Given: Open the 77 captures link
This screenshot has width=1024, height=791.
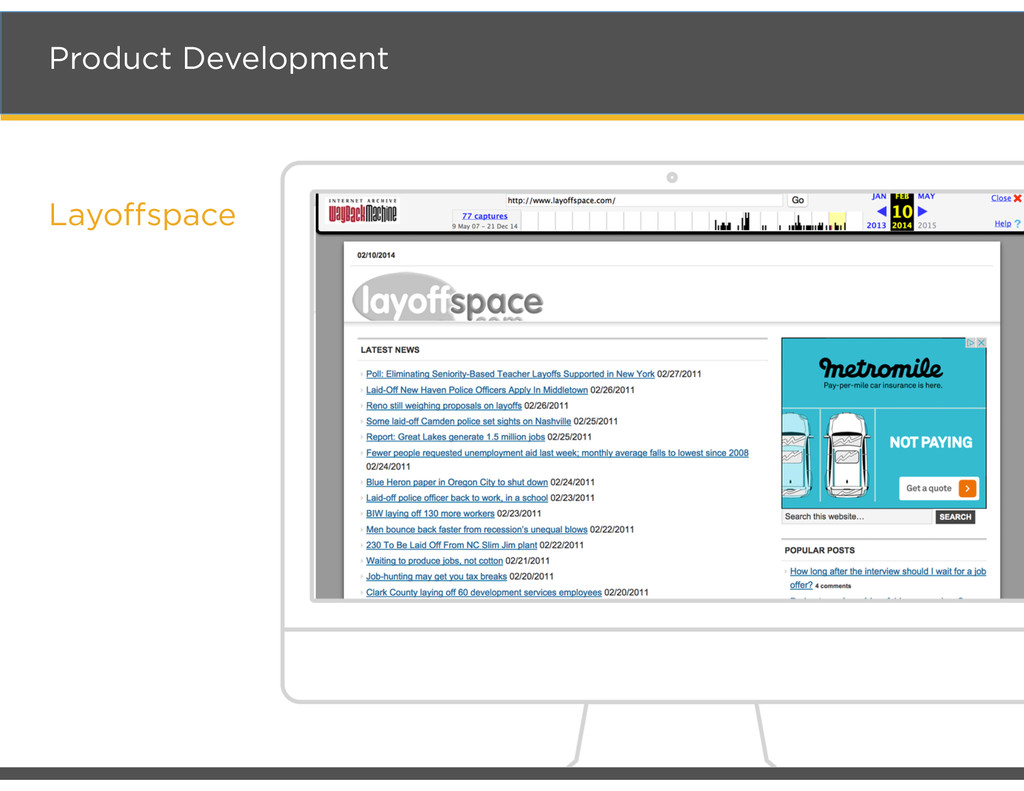Looking at the screenshot, I should 485,216.
